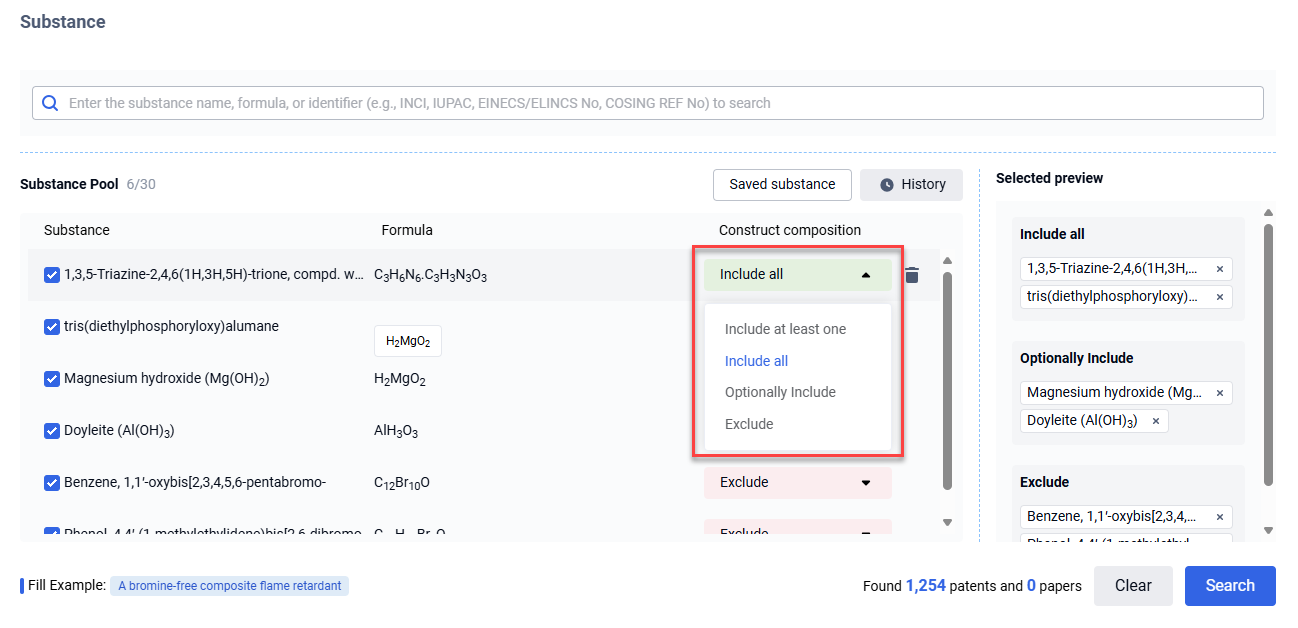Click the search magnifier icon
The height and width of the screenshot is (628, 1298).
pyautogui.click(x=50, y=103)
